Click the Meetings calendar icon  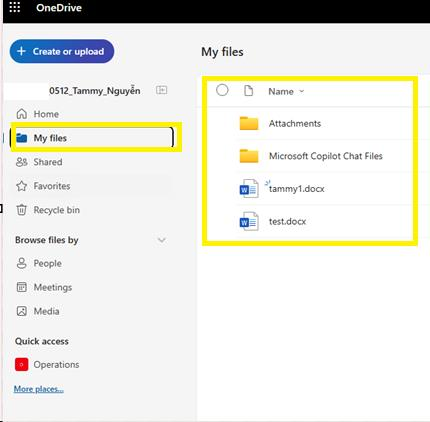click(x=22, y=287)
